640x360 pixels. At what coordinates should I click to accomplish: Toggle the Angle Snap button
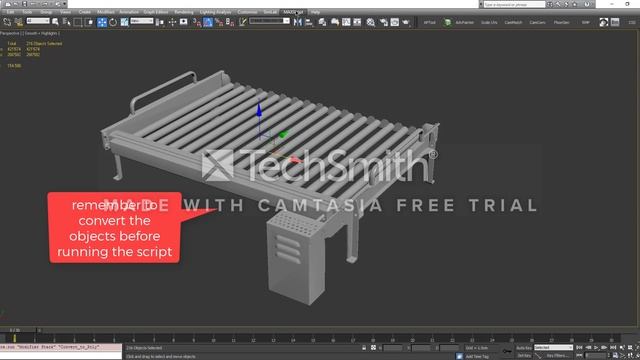point(208,22)
